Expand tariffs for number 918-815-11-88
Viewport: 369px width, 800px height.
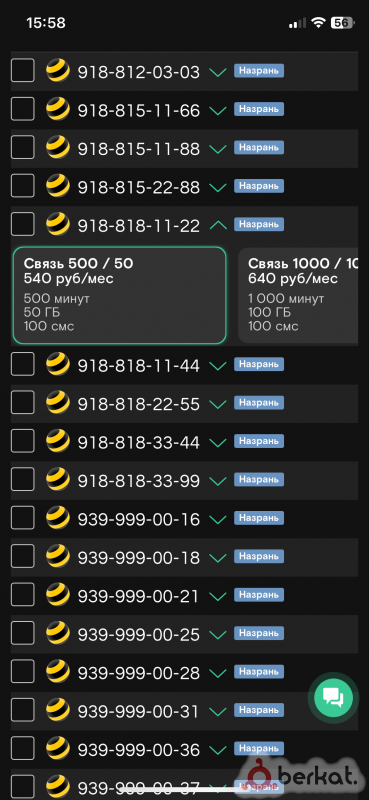[218, 148]
